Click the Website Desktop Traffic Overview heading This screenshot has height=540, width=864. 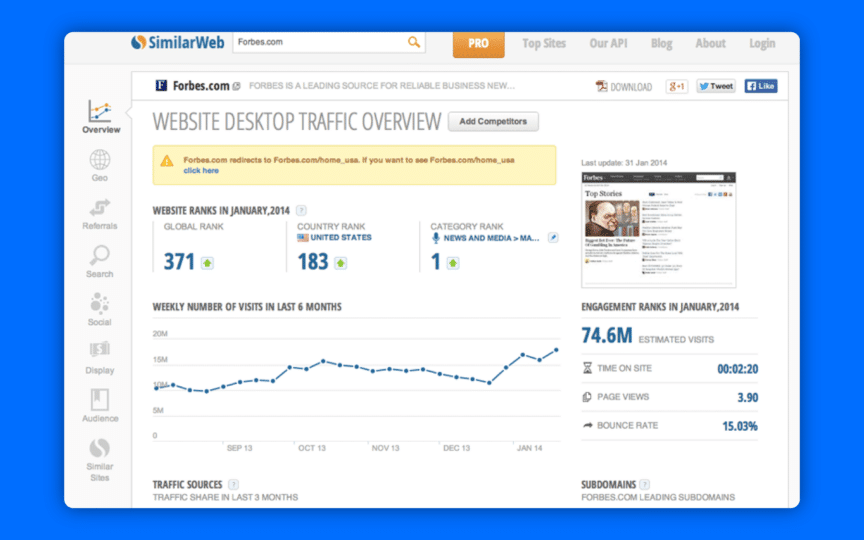click(x=297, y=122)
